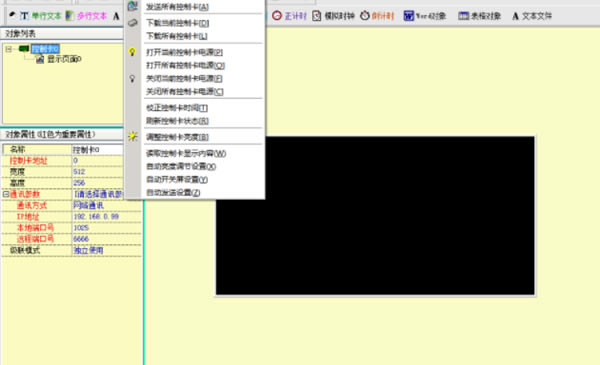Viewport: 600px width, 365px height.
Task: Click the 本地端口号 value 1025
Action: coord(106,228)
